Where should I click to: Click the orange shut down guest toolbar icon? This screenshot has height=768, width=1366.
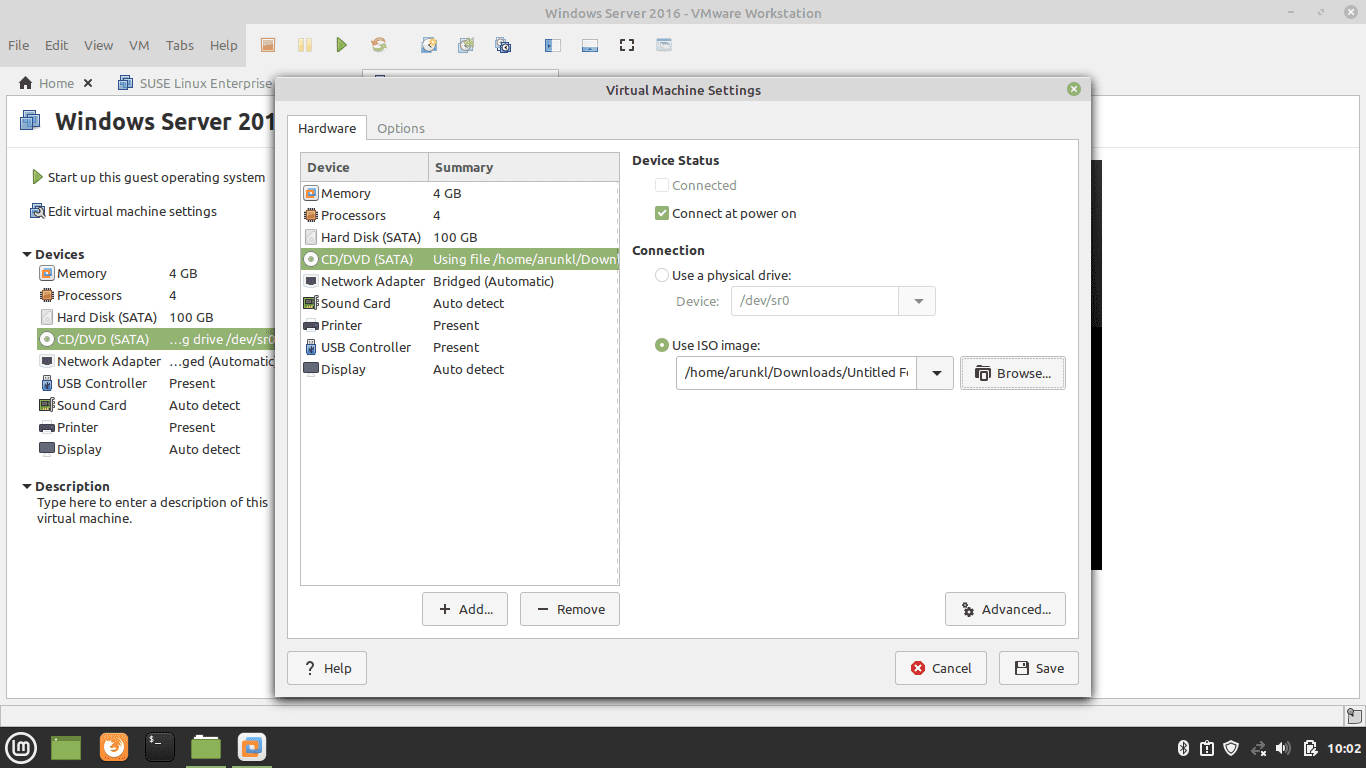267,45
